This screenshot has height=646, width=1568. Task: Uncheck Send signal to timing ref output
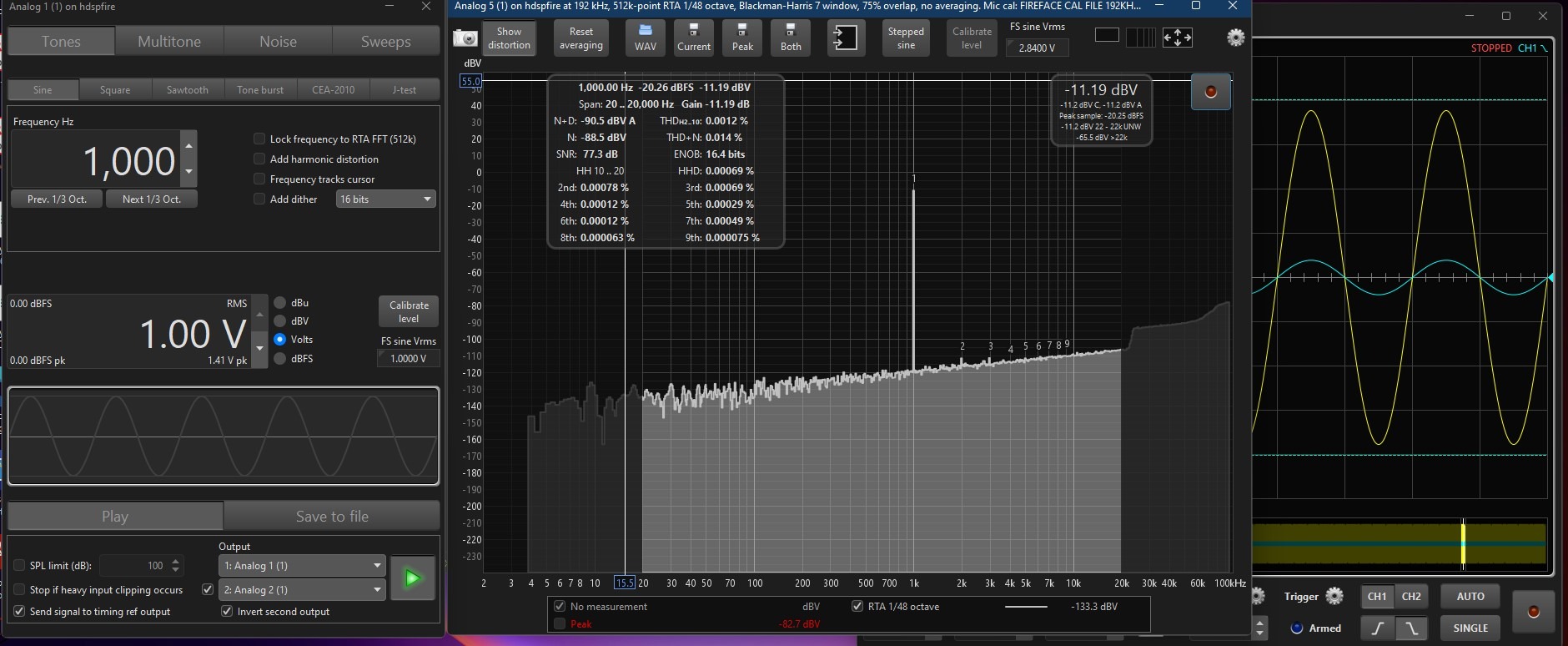(19, 612)
